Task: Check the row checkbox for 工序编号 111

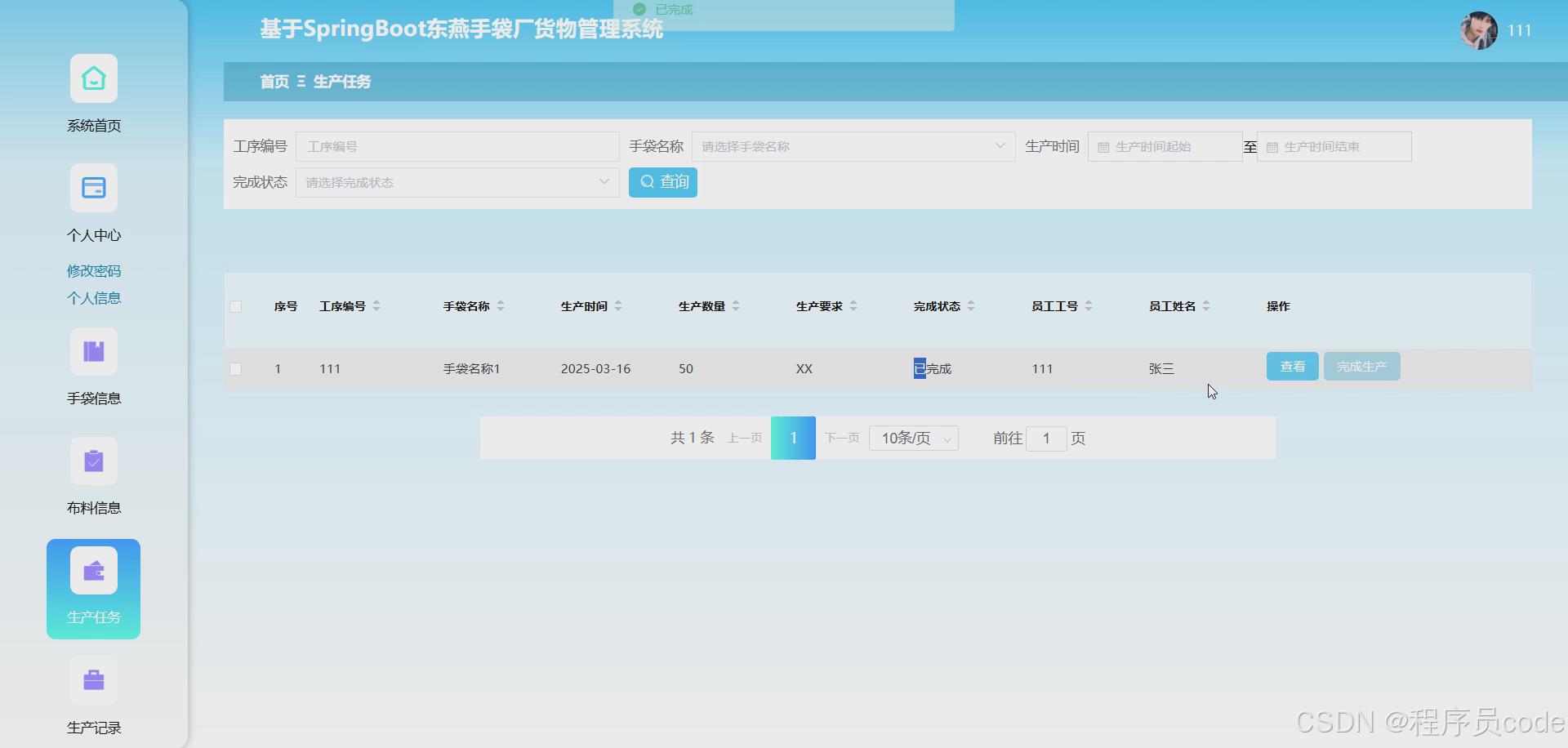Action: [236, 368]
